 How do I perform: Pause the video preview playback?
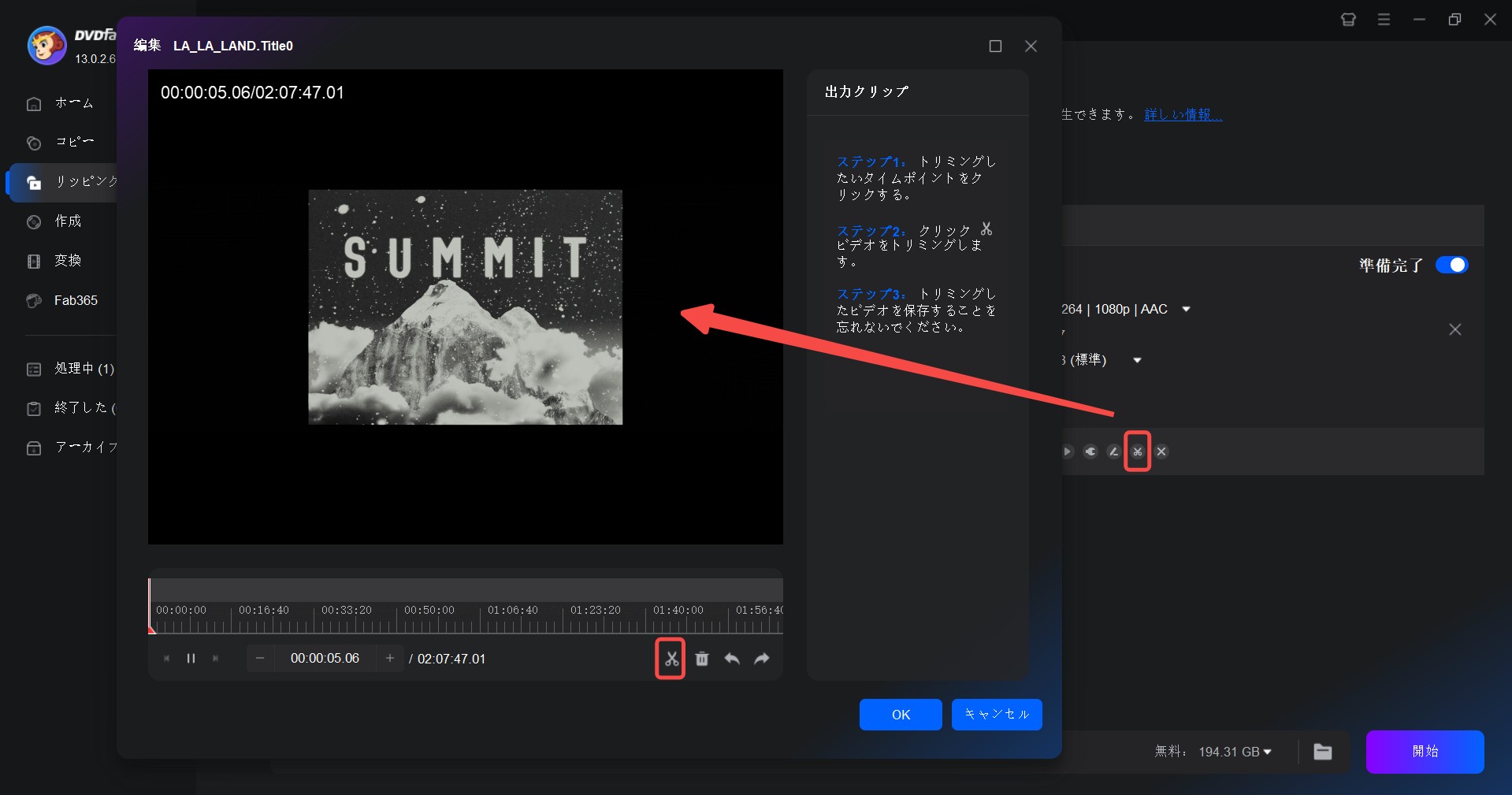pos(191,659)
